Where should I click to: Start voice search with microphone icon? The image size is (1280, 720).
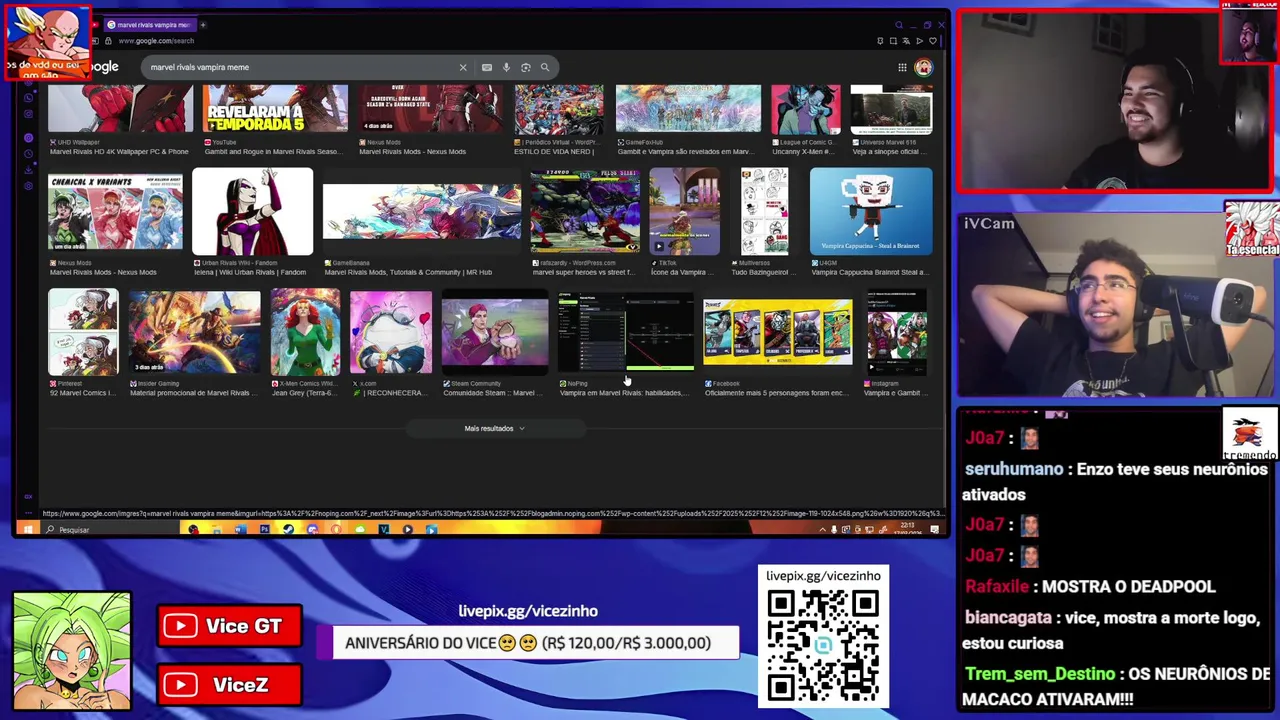click(506, 67)
